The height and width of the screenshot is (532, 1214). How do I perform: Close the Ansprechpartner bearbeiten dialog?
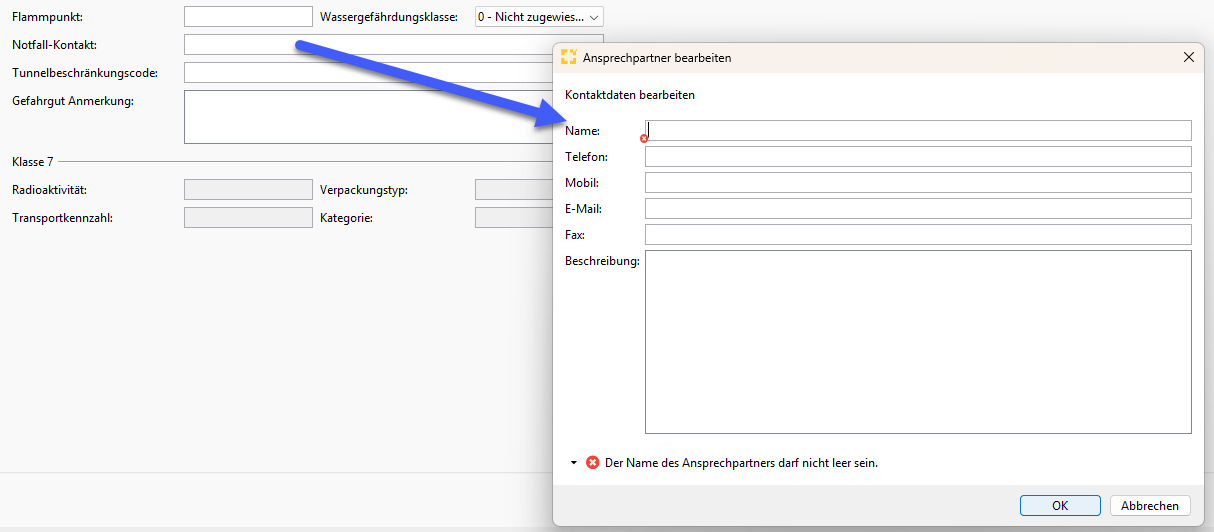tap(1189, 58)
